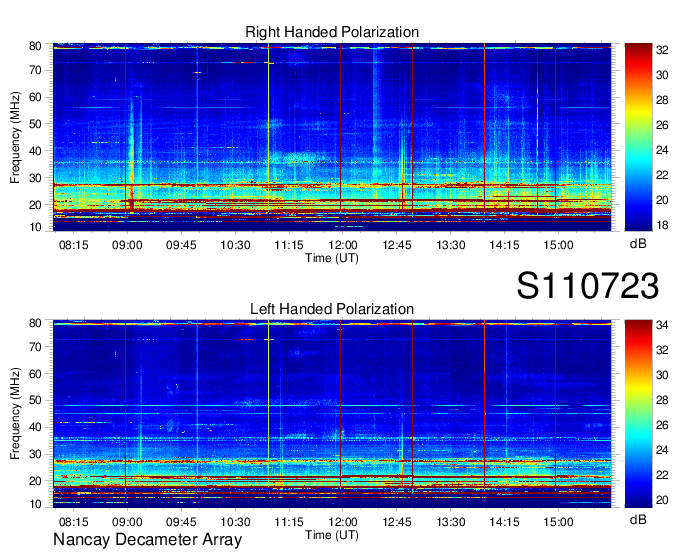680x552 pixels.
Task: Click the Left Handed Polarization title
Action: (x=332, y=309)
